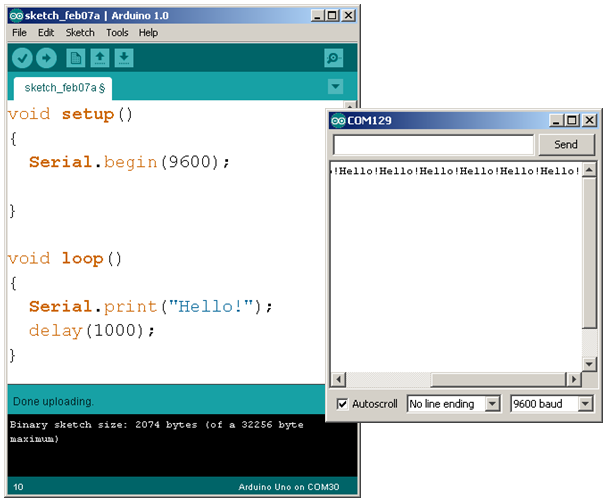Click serial monitor scroll left arrow
Screen dimensions: 607x500
[x=339, y=379]
